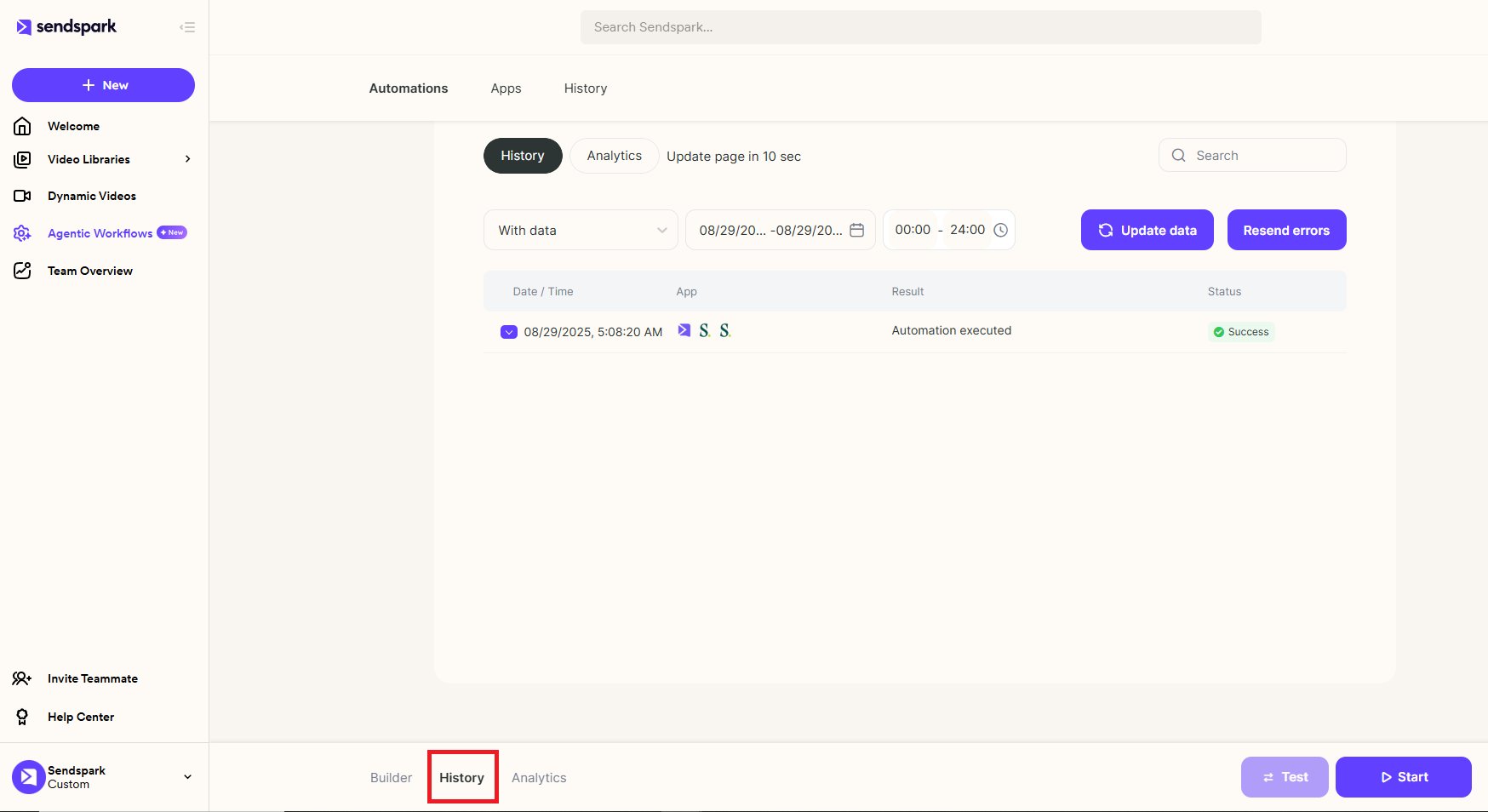Open Agentic Workflows link
The width and height of the screenshot is (1488, 812).
coord(100,233)
